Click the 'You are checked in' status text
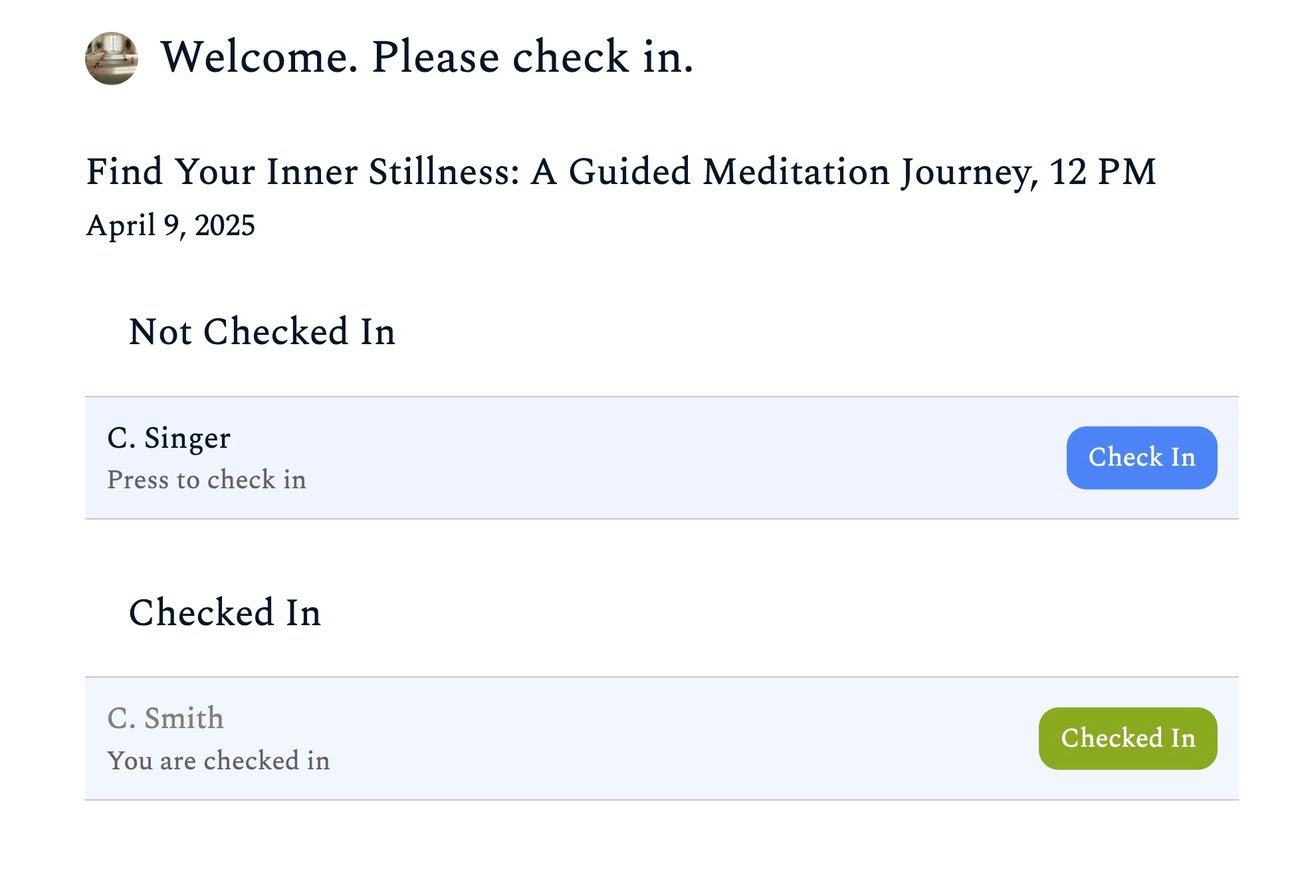 point(218,761)
